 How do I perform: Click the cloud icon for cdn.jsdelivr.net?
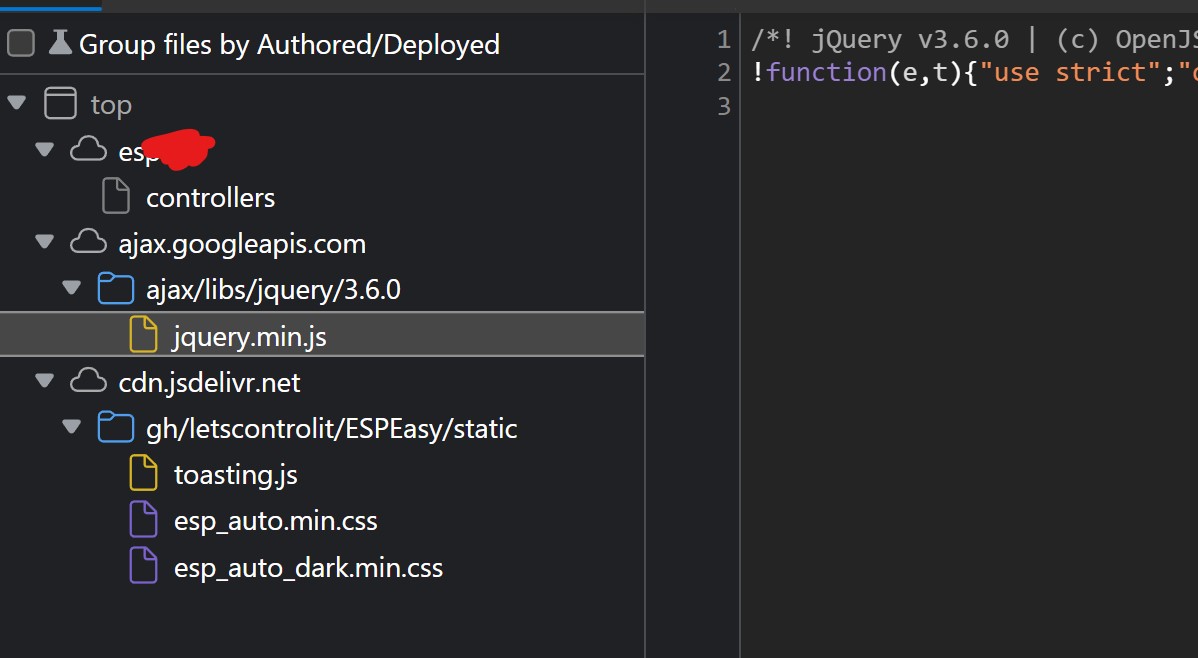click(88, 380)
